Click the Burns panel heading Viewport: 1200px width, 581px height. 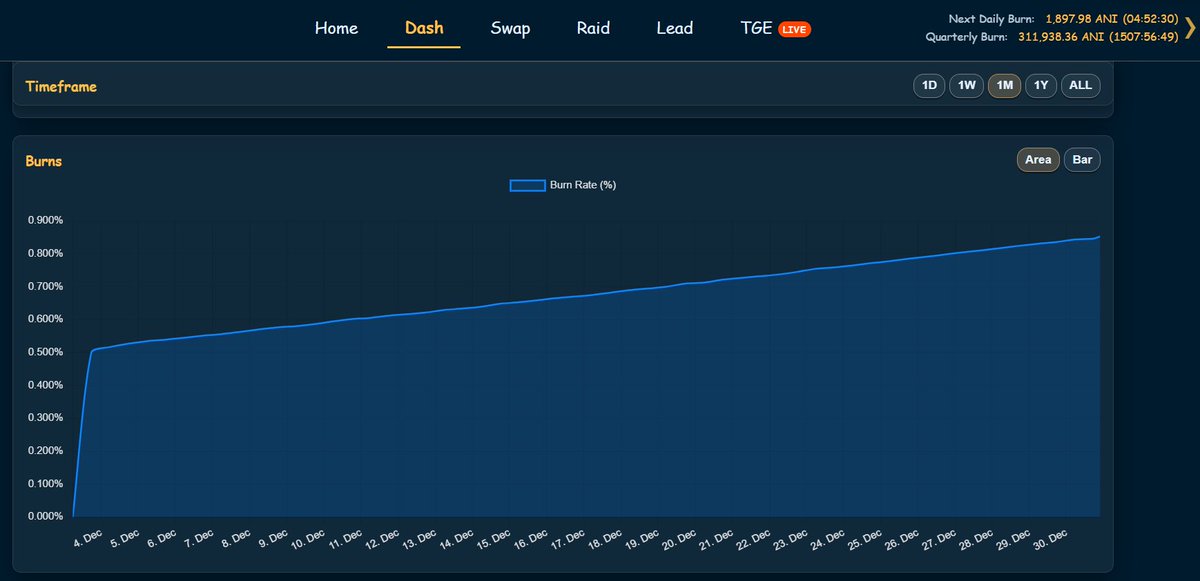click(44, 161)
